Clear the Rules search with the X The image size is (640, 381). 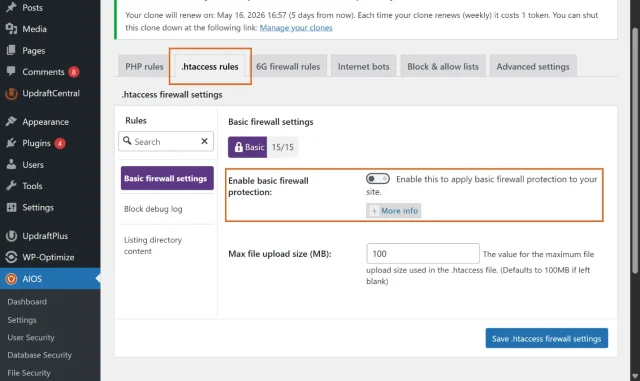pos(204,141)
